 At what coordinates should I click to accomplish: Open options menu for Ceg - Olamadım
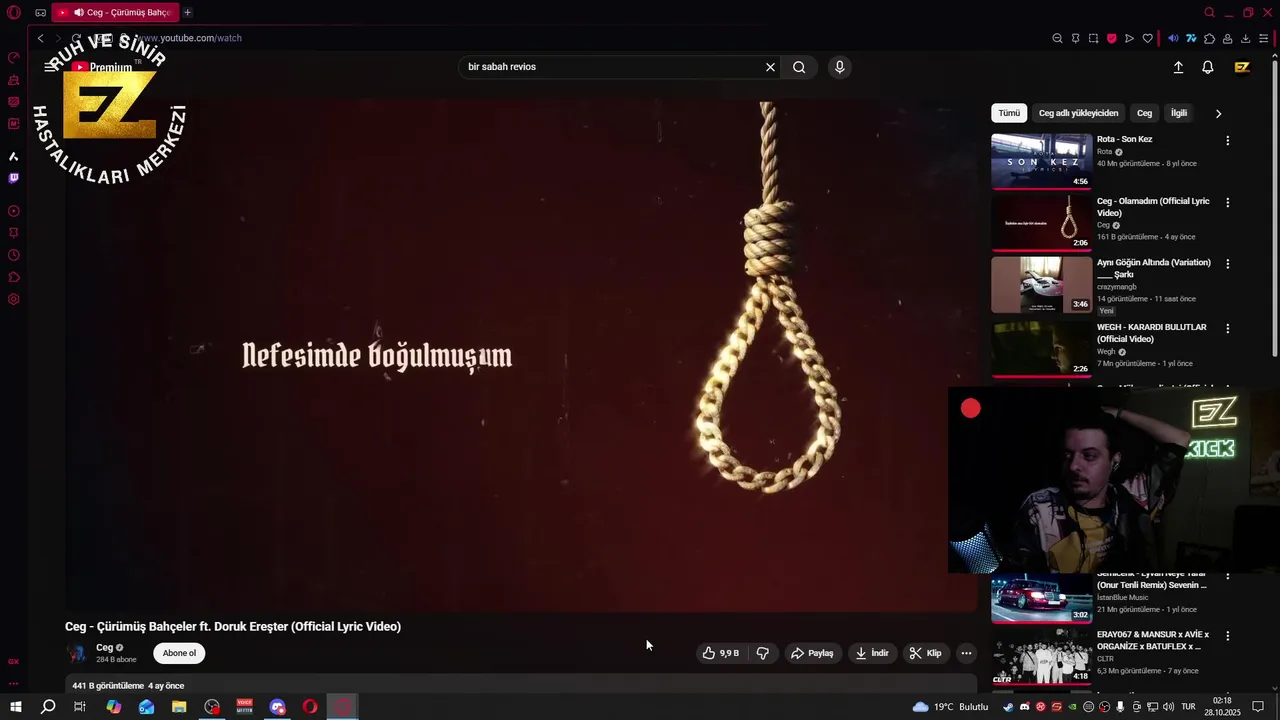point(1228,202)
